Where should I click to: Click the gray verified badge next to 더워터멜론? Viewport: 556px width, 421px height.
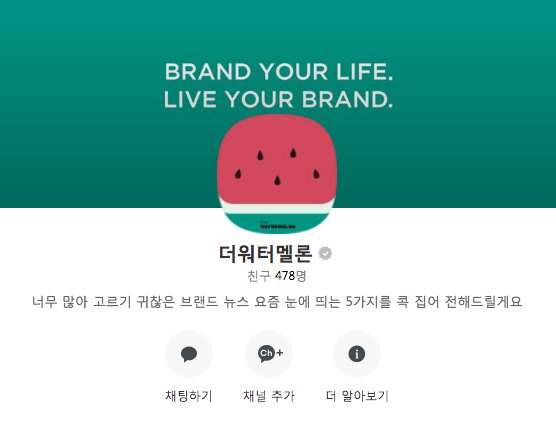325,253
